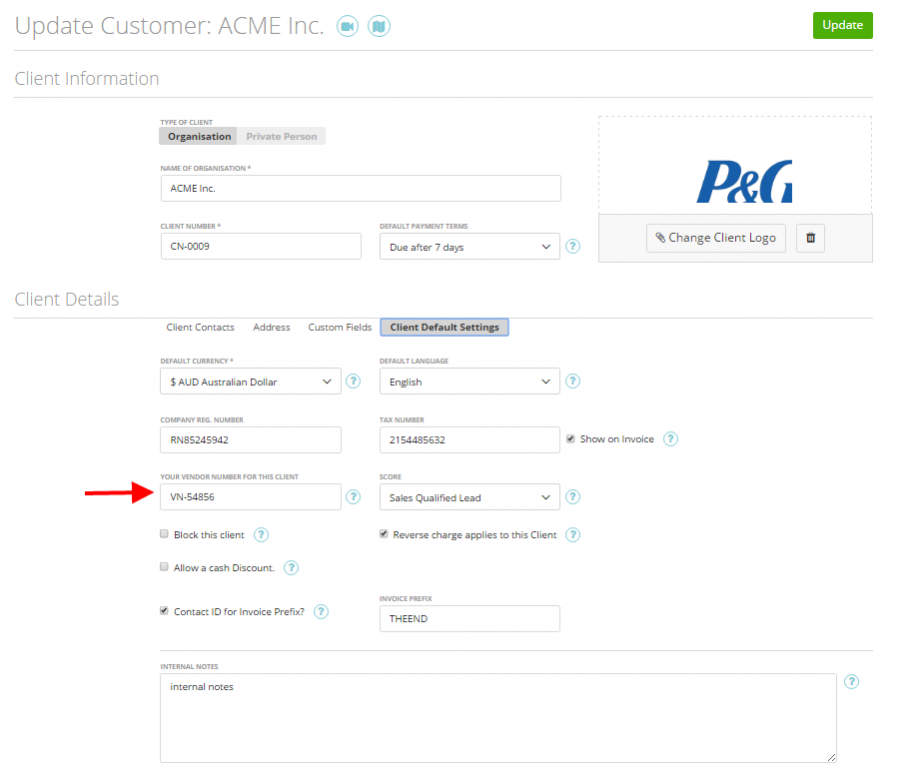
Task: Change the Score from Sales Qualified Lead
Action: [x=469, y=497]
